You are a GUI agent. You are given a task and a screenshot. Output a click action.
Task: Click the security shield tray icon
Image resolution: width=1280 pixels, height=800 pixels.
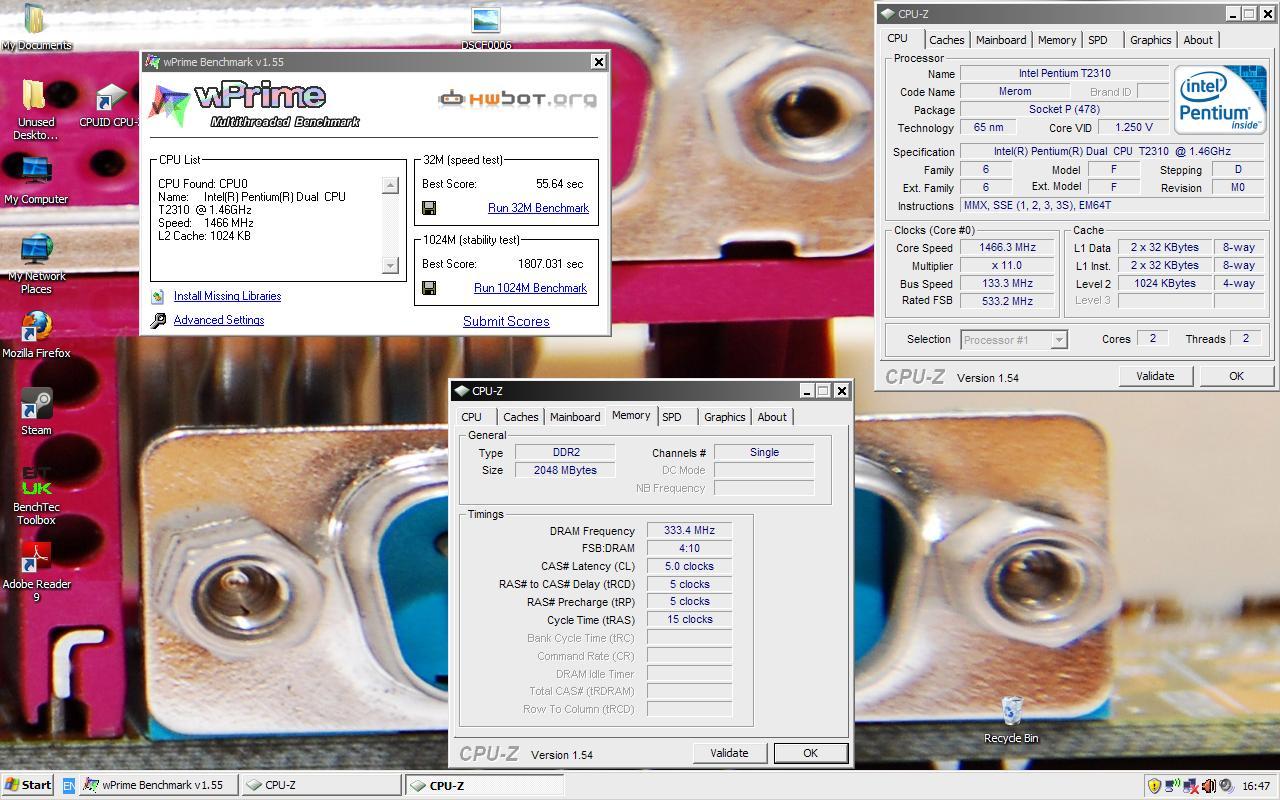tap(1154, 786)
